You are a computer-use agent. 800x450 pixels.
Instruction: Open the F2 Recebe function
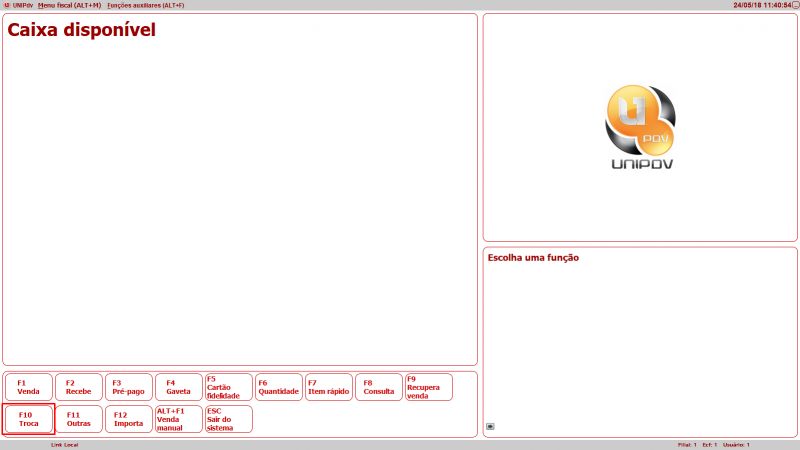click(x=79, y=387)
